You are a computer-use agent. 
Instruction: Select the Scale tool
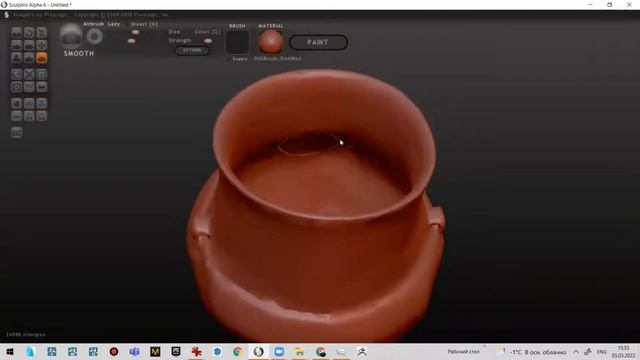tap(42, 33)
